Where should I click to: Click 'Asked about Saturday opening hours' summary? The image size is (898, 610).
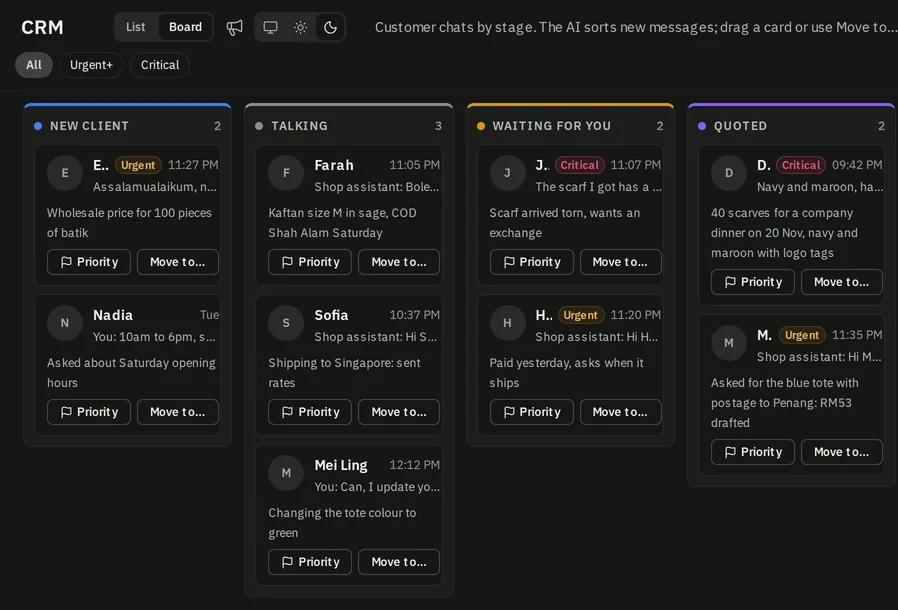pos(131,373)
